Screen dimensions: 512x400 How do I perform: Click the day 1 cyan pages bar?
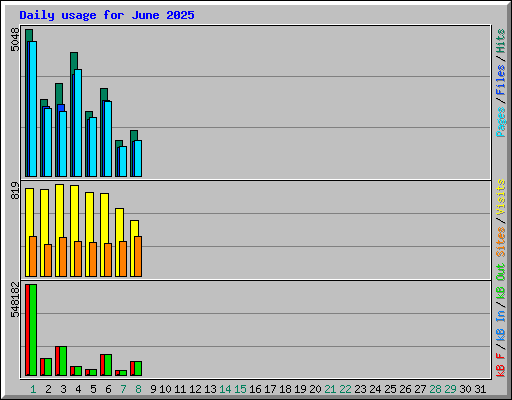point(33,109)
